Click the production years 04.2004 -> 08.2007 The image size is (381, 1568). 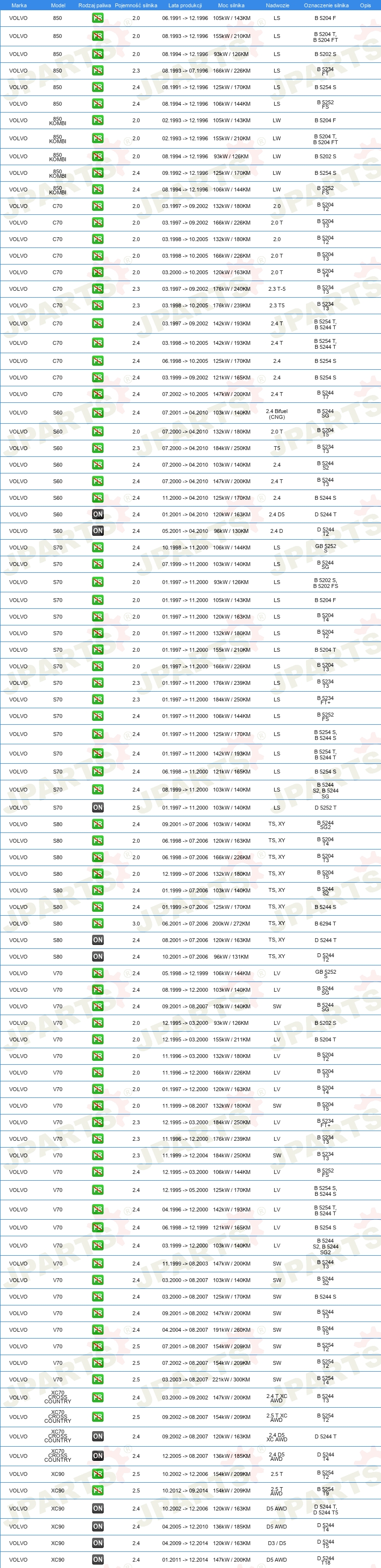(x=185, y=1330)
